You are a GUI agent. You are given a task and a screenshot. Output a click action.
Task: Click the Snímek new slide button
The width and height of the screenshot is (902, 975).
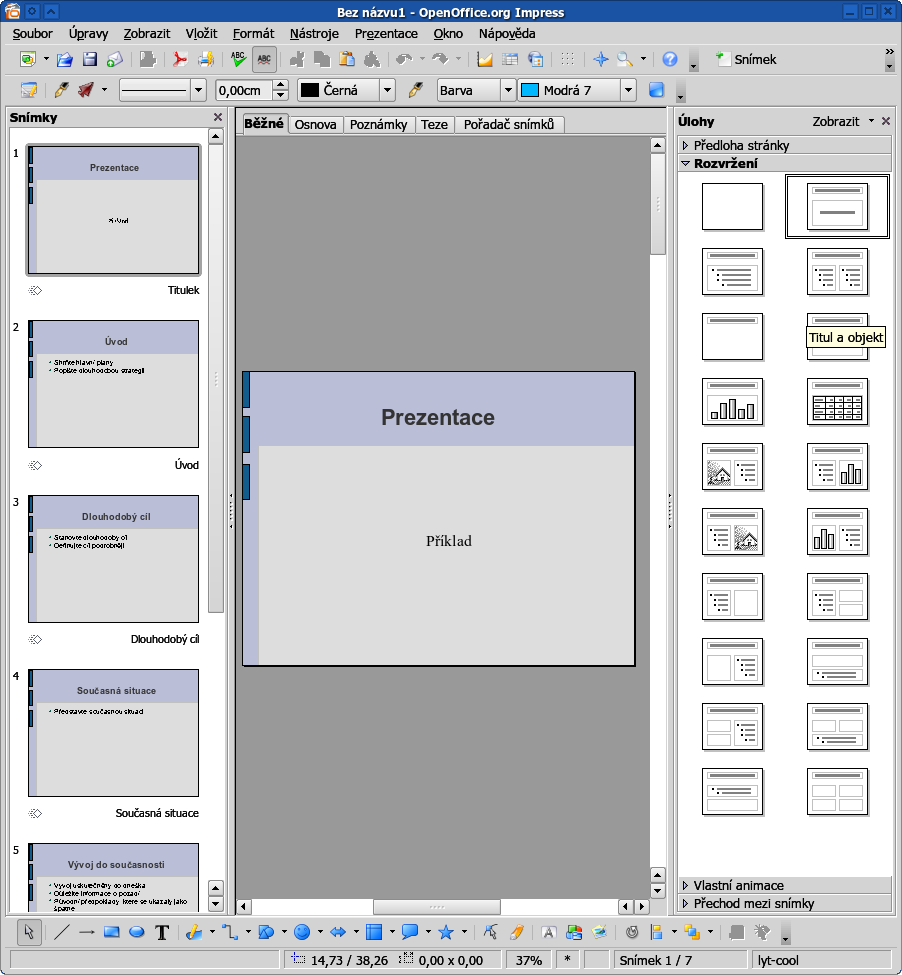tap(746, 60)
